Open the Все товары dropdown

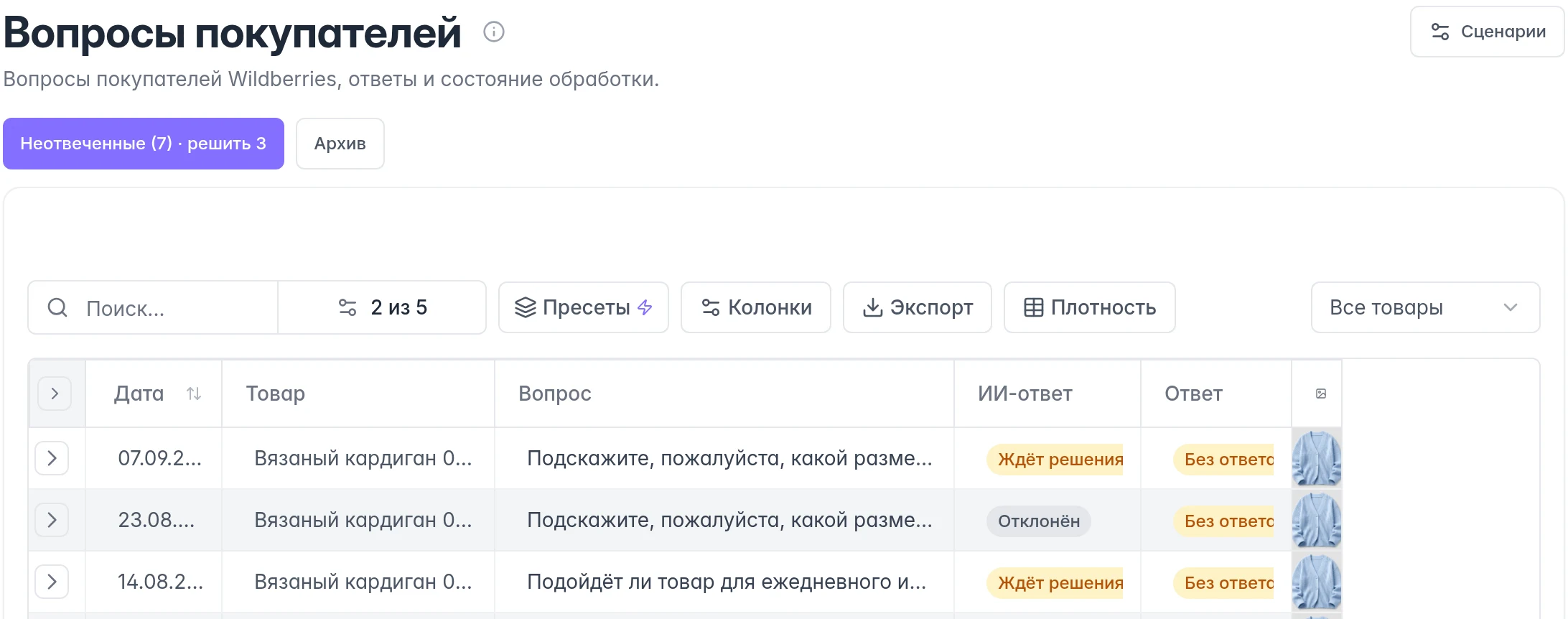coord(1426,307)
